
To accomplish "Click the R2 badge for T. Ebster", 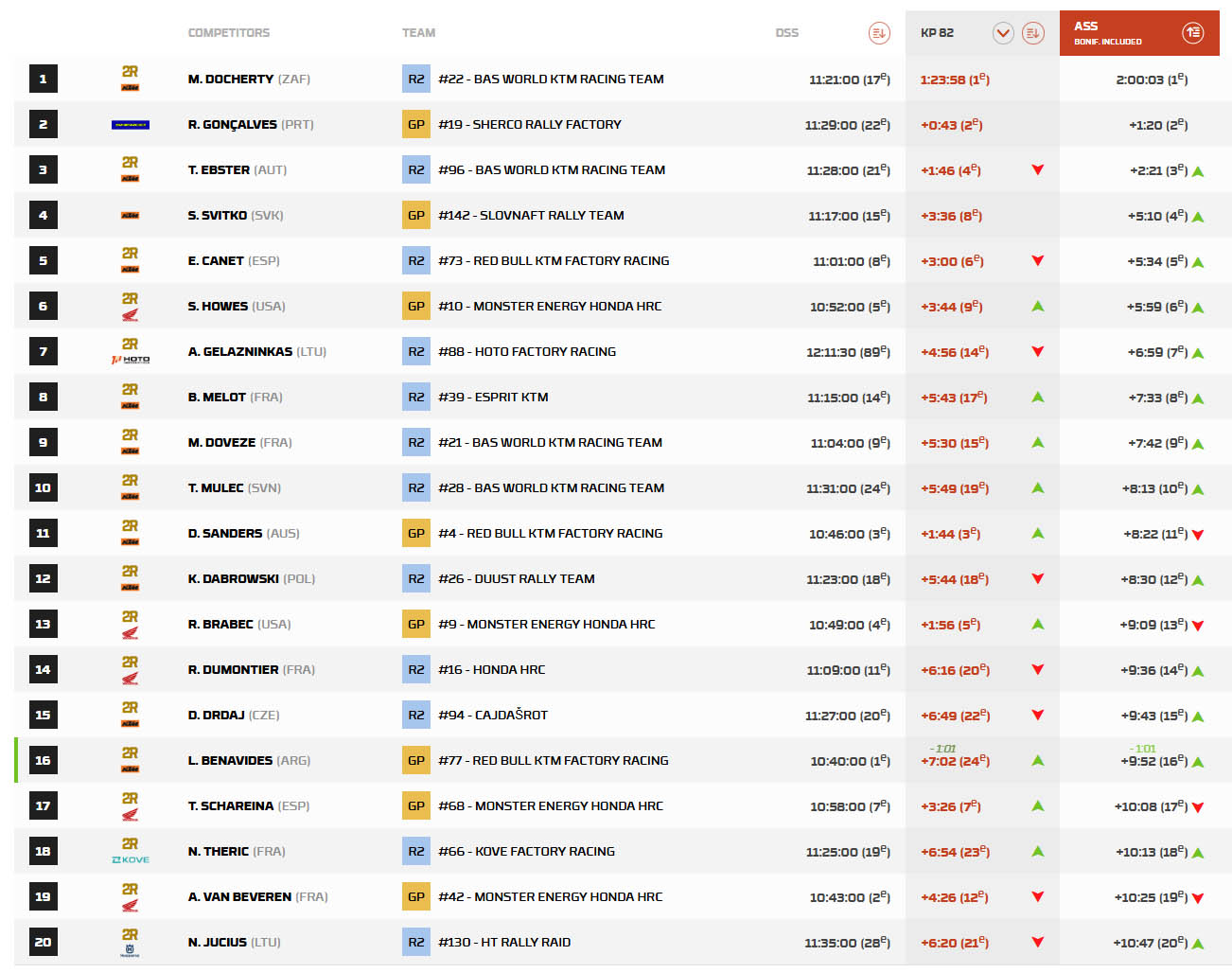I will pyautogui.click(x=415, y=170).
